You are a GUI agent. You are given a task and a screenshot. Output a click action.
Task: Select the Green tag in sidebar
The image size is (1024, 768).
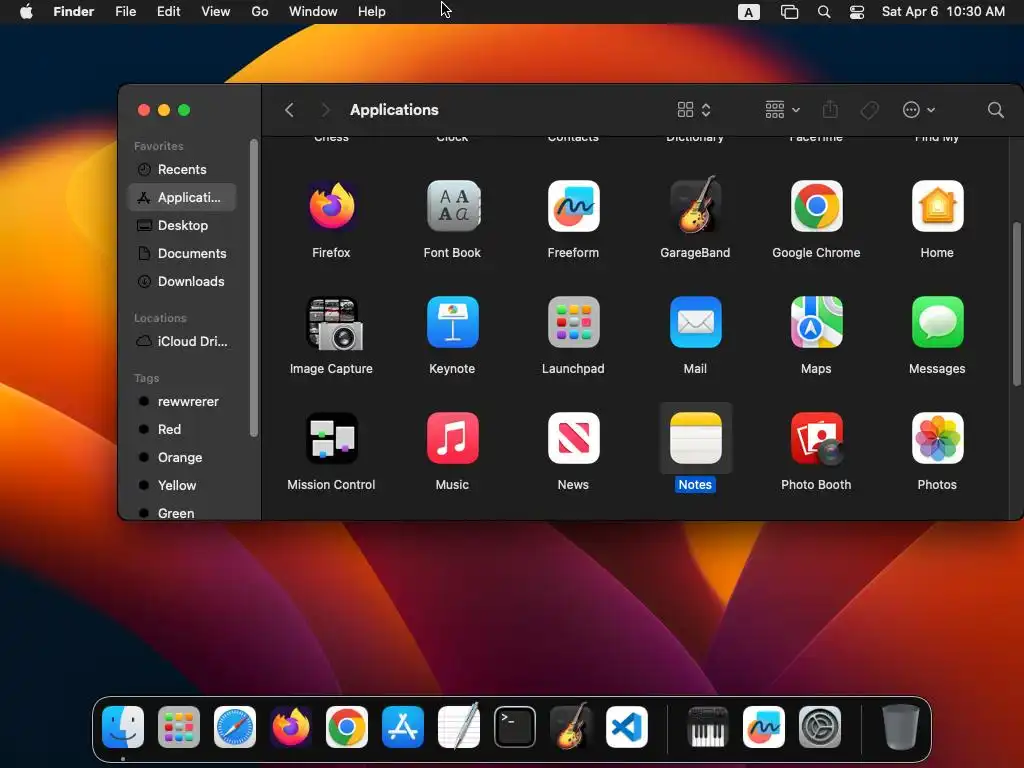pos(182,513)
